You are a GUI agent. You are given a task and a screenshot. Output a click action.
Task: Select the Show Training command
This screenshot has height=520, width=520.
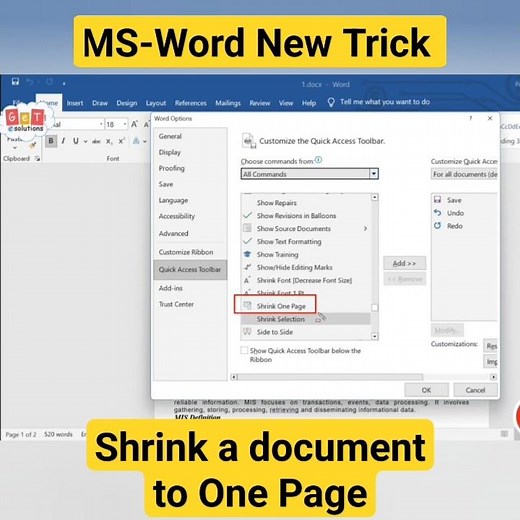[x=306, y=255]
